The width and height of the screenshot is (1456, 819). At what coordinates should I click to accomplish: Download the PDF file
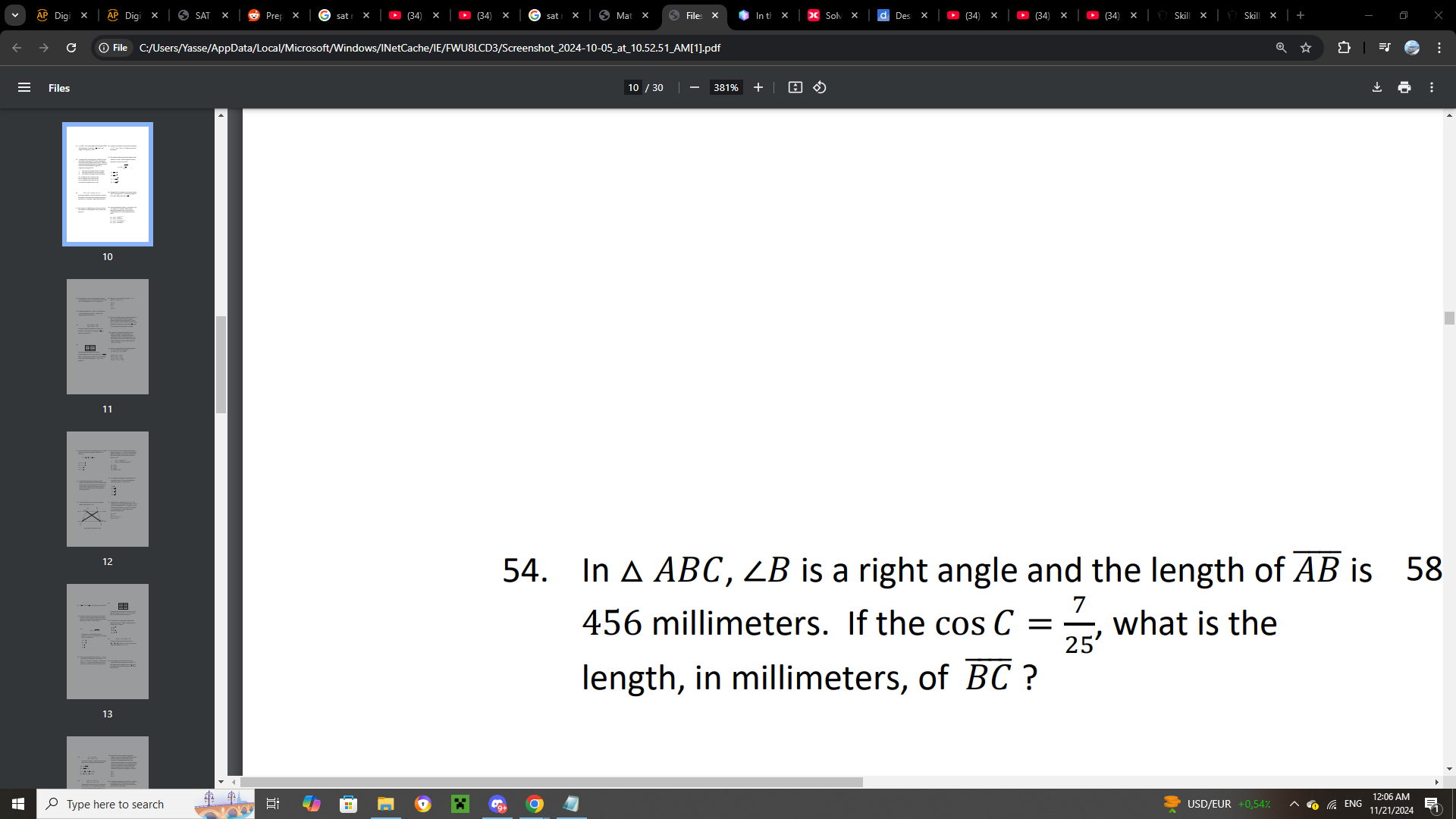pos(1377,88)
